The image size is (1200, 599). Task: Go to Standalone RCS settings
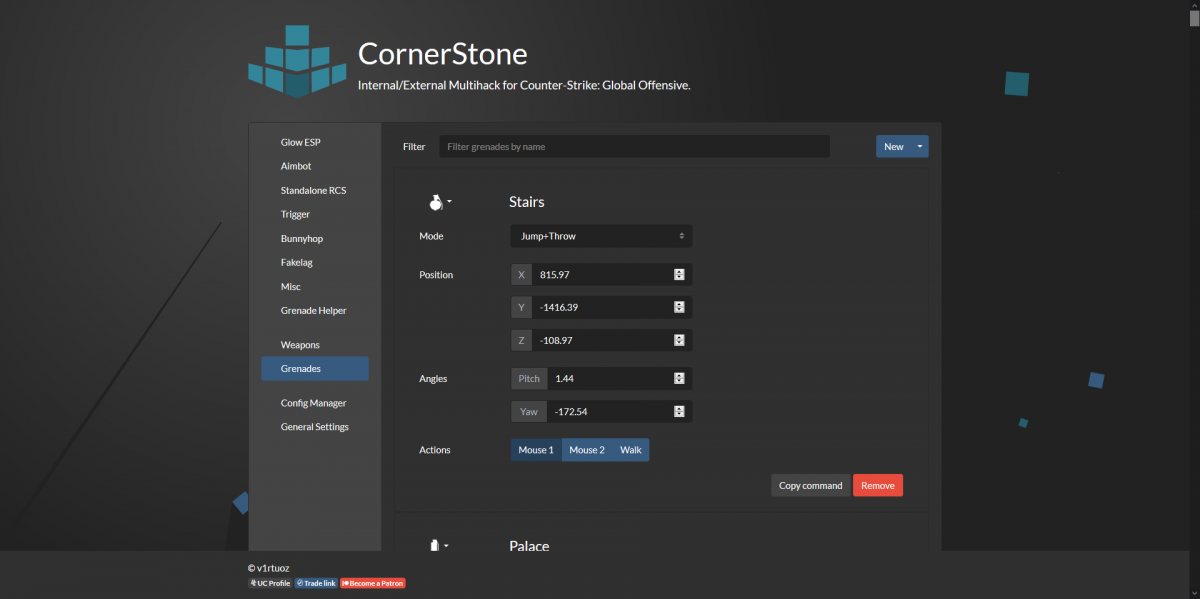tap(315, 190)
